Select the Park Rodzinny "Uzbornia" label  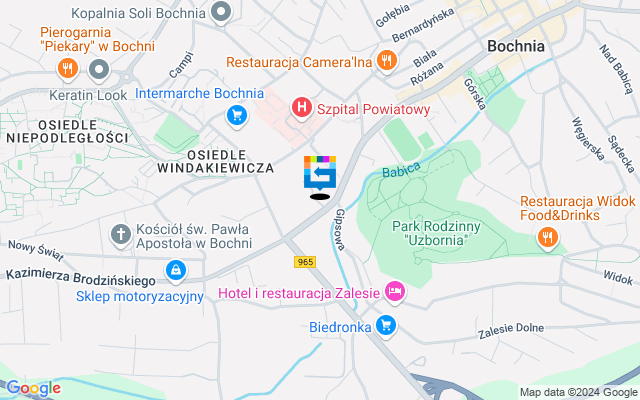click(x=436, y=233)
